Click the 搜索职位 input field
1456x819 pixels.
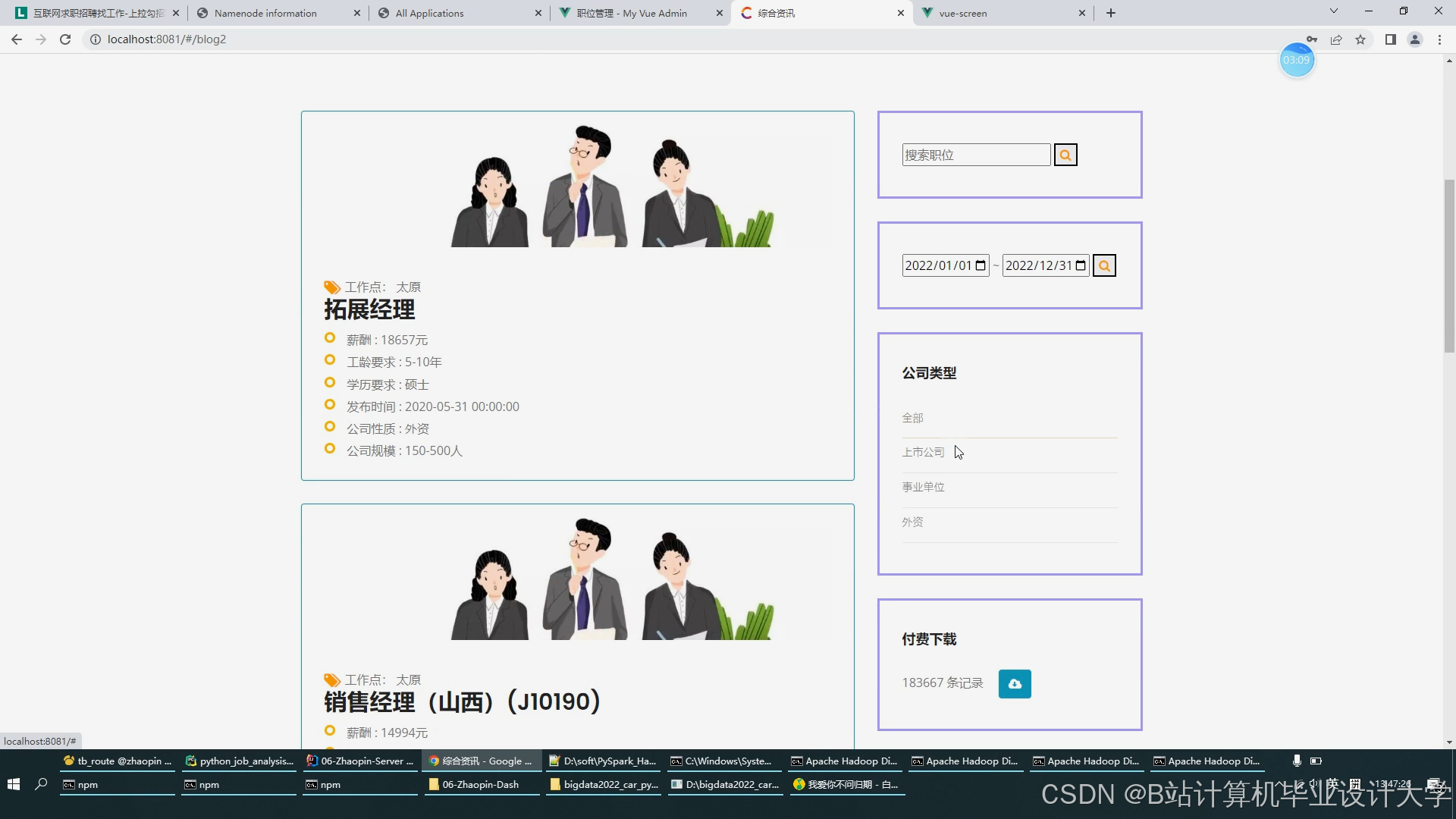(975, 155)
